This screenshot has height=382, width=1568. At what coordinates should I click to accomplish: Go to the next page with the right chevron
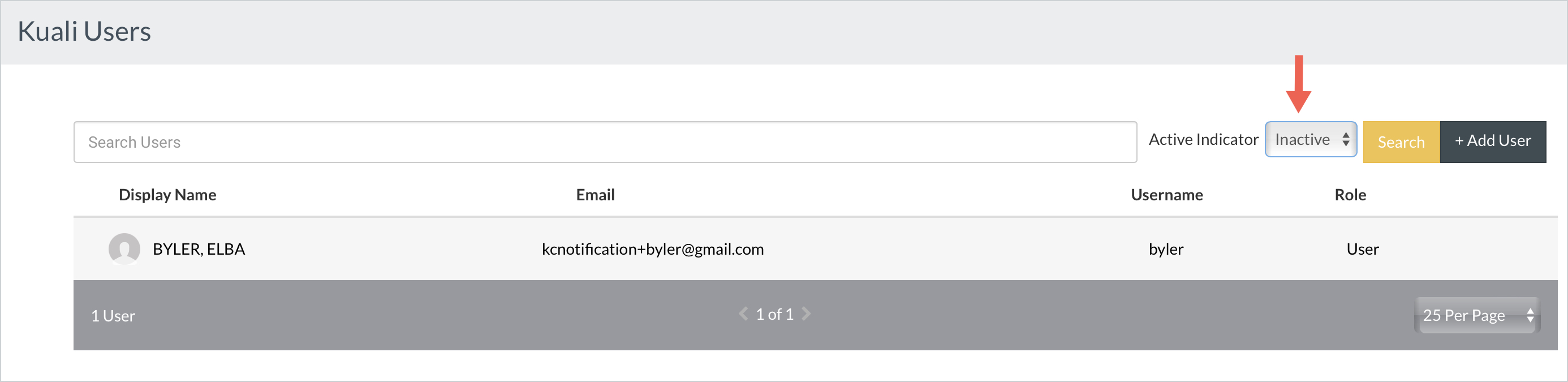806,314
